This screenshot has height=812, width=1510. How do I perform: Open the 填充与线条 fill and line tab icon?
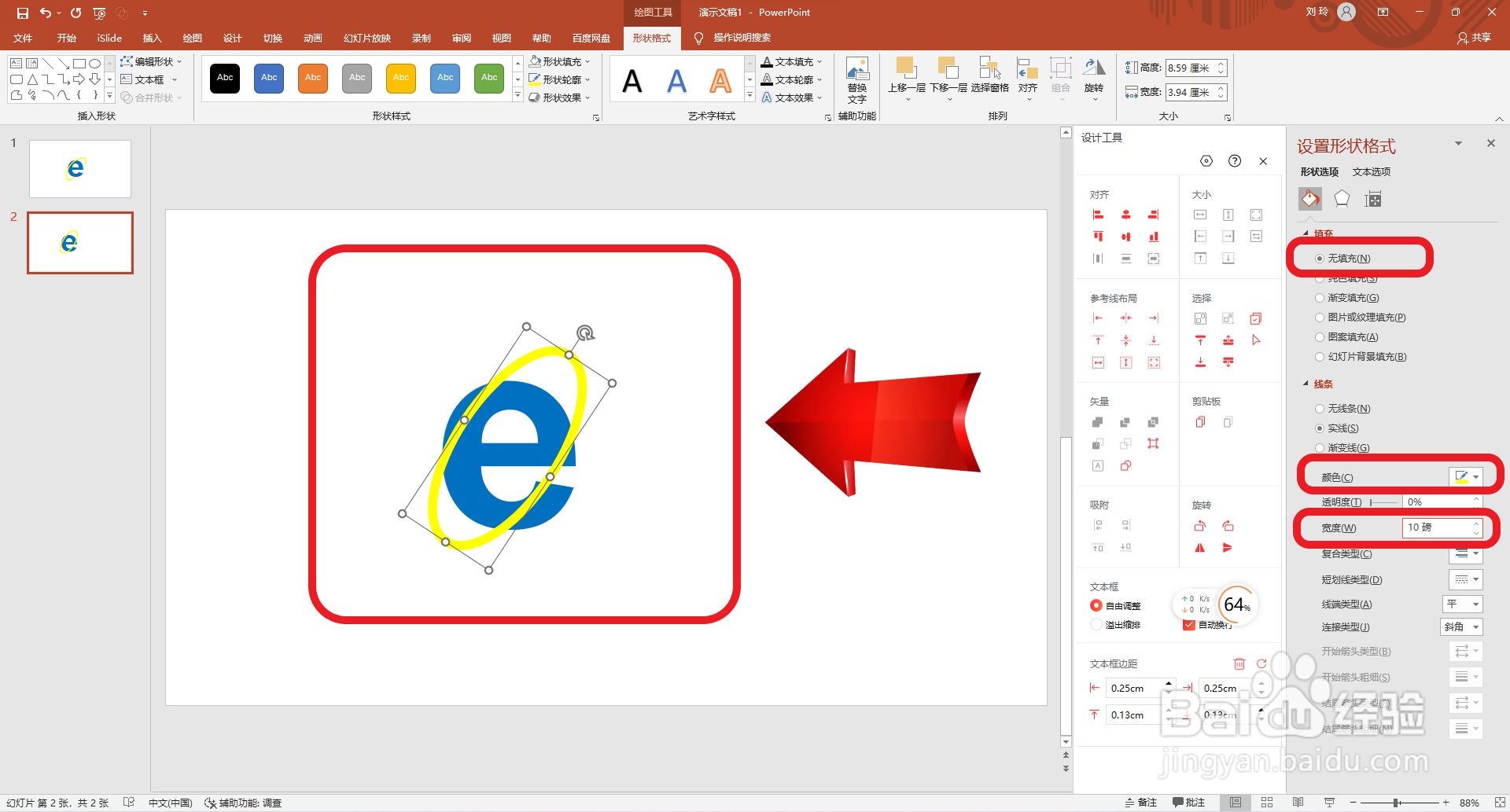(1310, 199)
